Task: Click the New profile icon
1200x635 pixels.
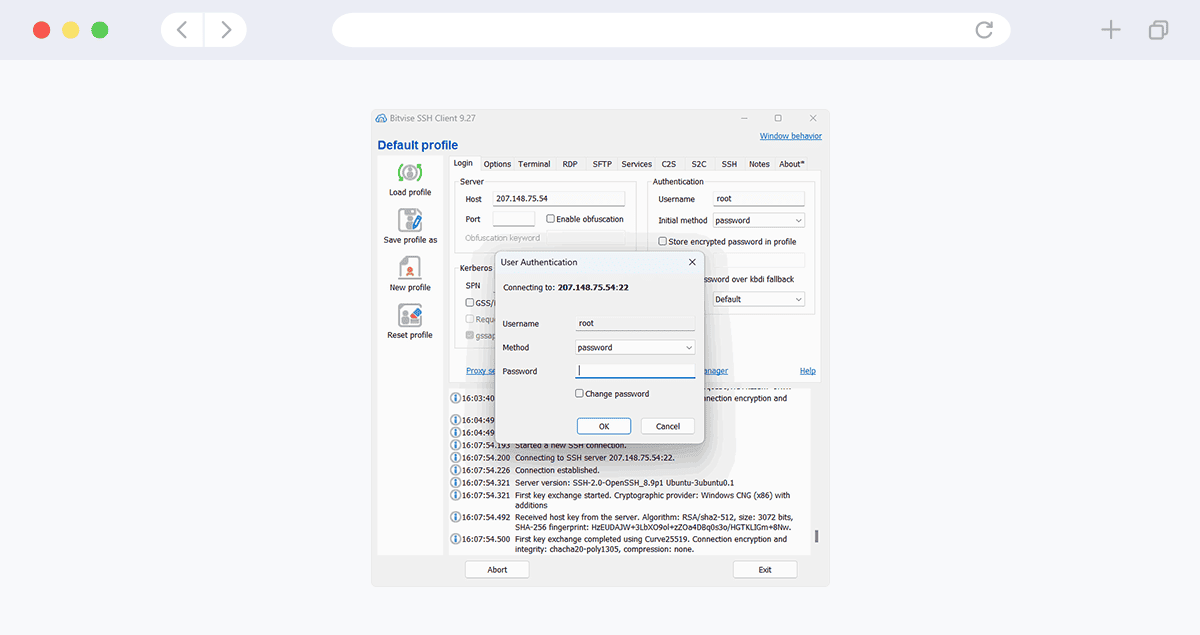Action: click(410, 268)
